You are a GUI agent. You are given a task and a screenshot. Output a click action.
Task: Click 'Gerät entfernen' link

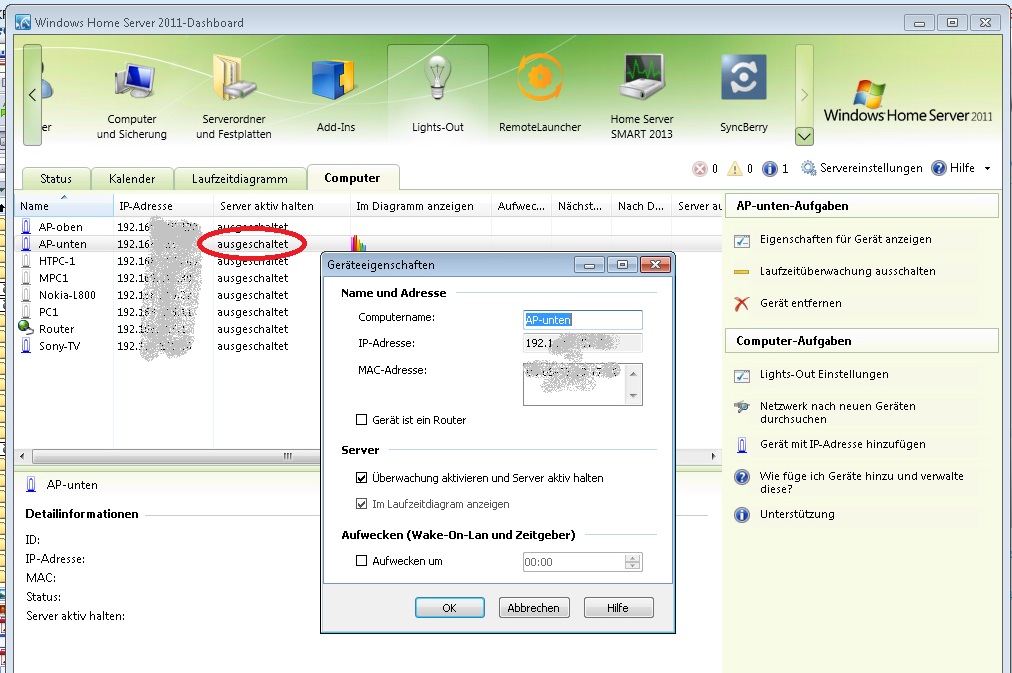pyautogui.click(x=800, y=303)
